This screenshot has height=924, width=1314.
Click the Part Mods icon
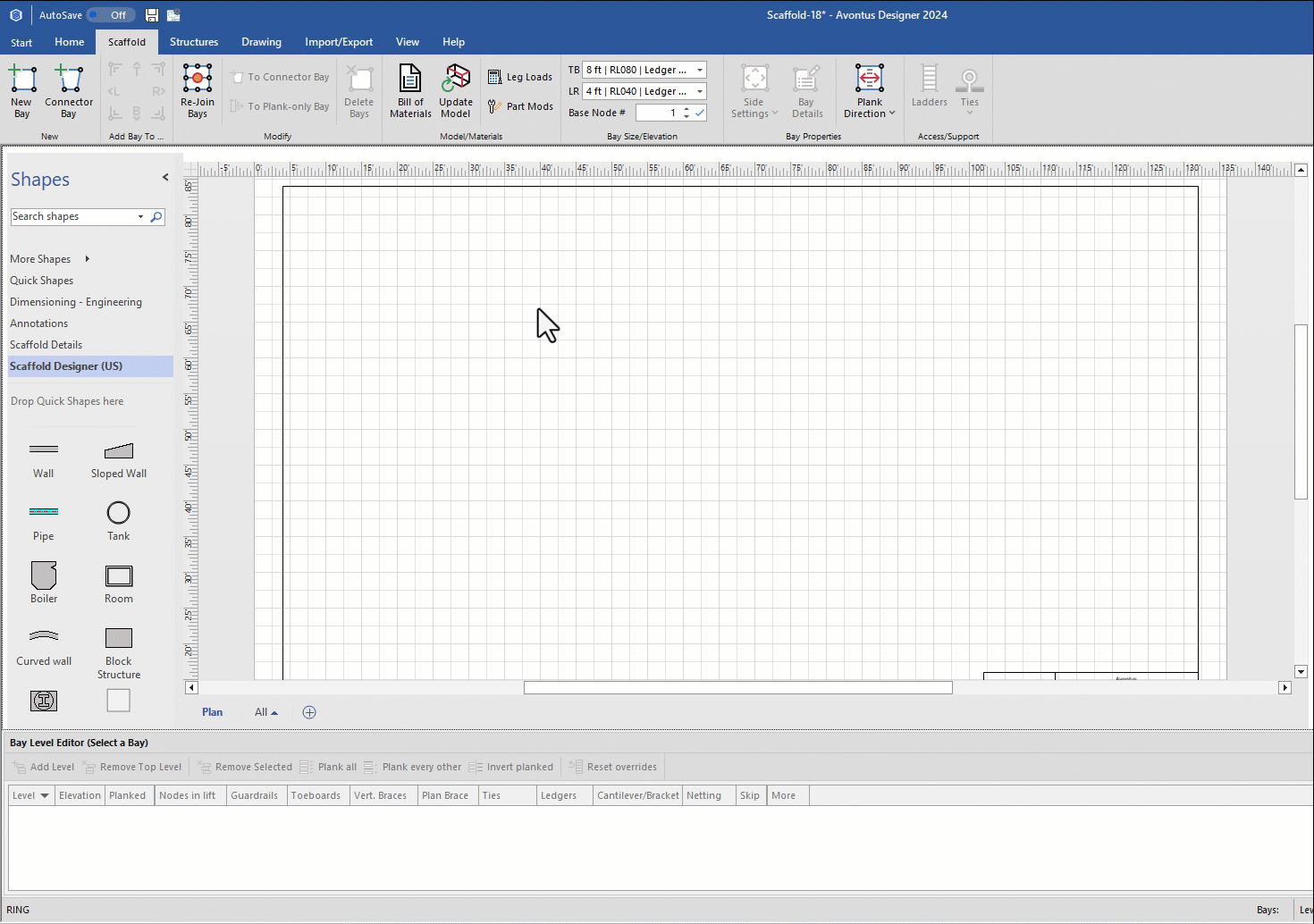click(521, 106)
